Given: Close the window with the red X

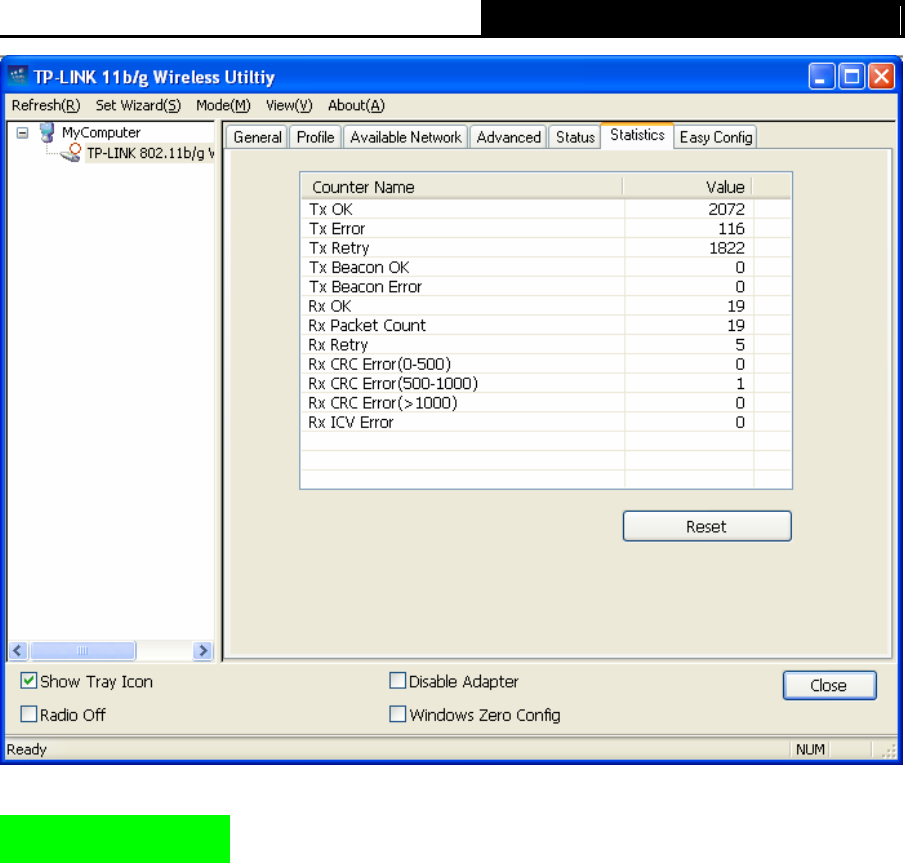Looking at the screenshot, I should pyautogui.click(x=881, y=76).
